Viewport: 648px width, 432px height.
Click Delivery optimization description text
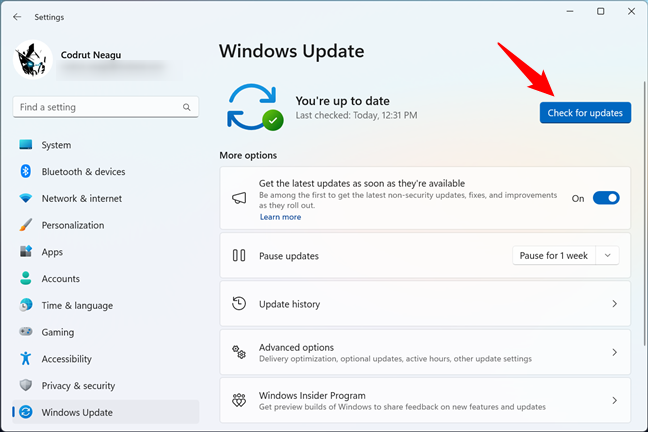(x=395, y=359)
